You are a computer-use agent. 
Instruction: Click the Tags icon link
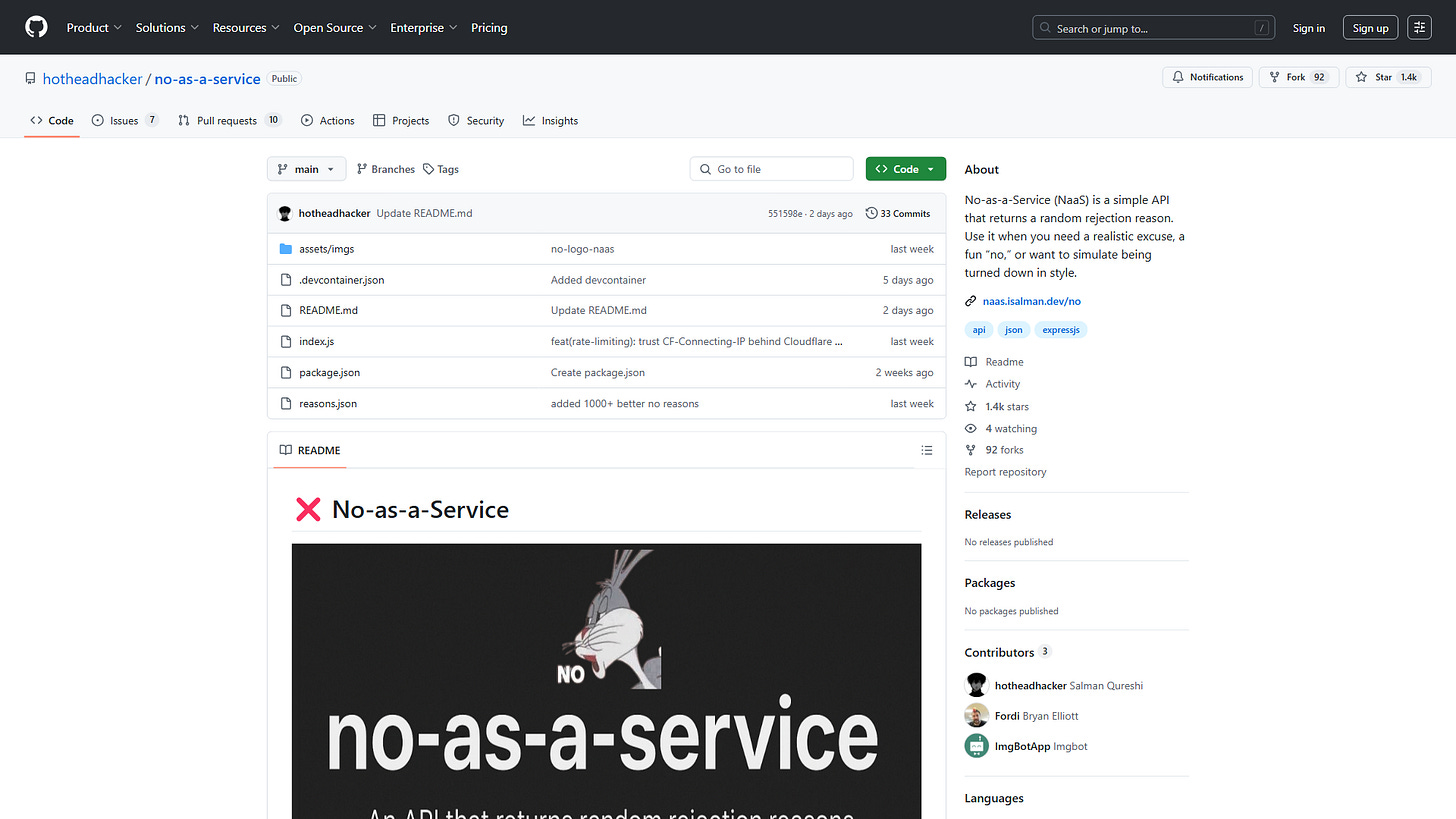(440, 169)
